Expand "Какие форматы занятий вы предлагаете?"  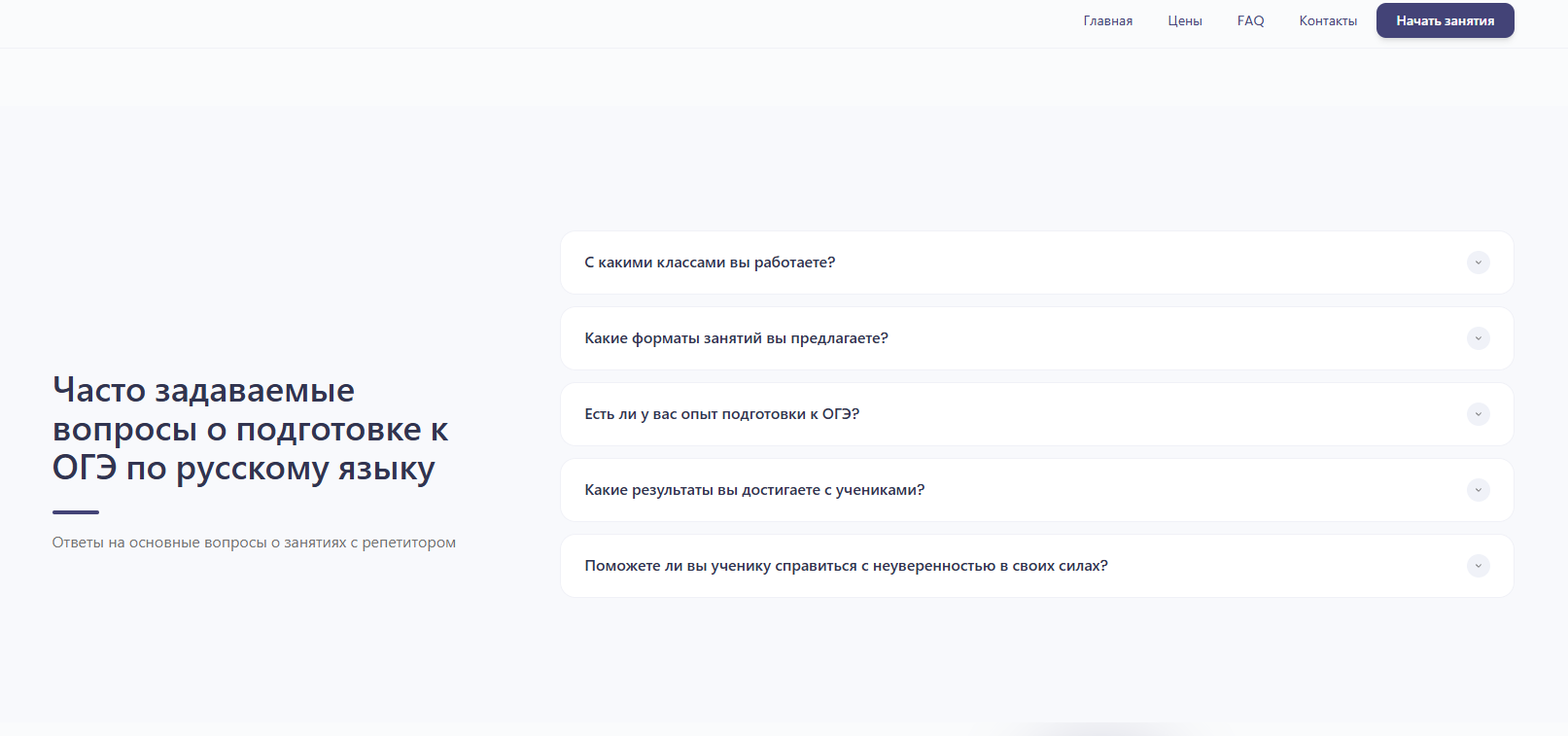[736, 338]
